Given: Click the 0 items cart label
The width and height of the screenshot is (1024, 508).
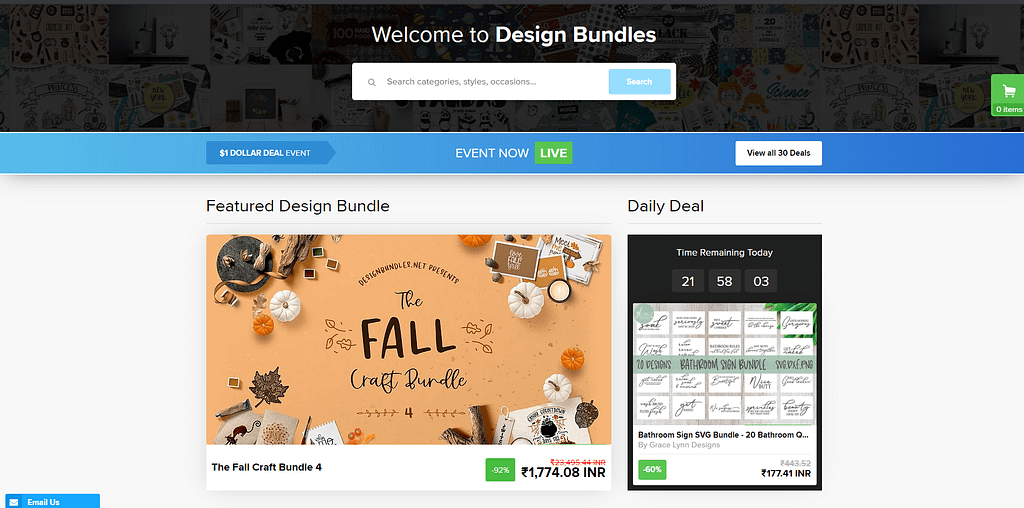Looking at the screenshot, I should pyautogui.click(x=1009, y=110).
